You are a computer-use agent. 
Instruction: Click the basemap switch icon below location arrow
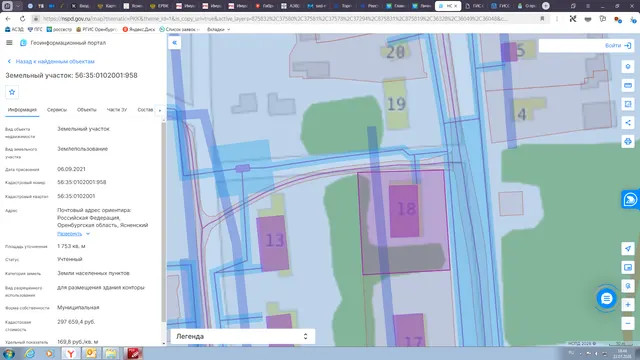click(x=628, y=267)
